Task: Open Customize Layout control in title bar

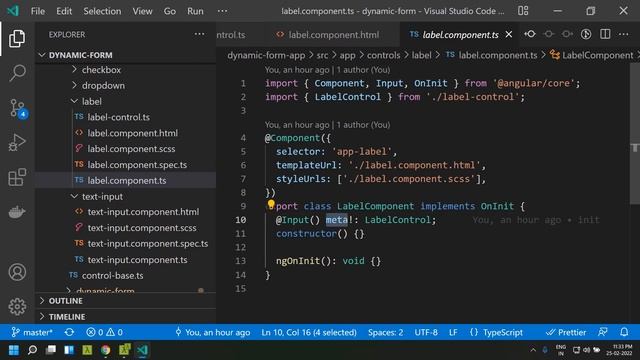Action: coord(523,11)
